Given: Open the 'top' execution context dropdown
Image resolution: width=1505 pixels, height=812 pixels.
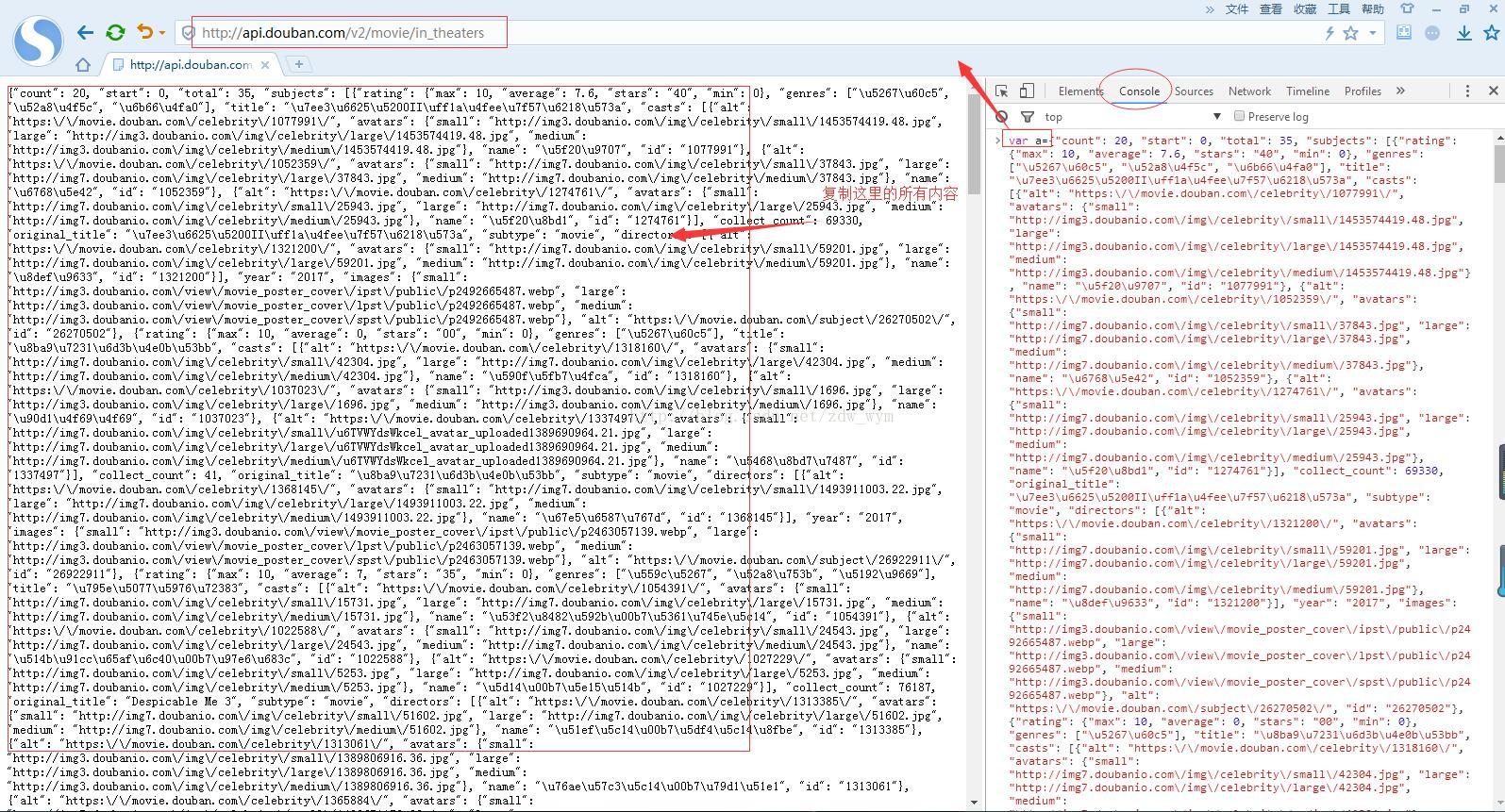Looking at the screenshot, I should [1132, 117].
